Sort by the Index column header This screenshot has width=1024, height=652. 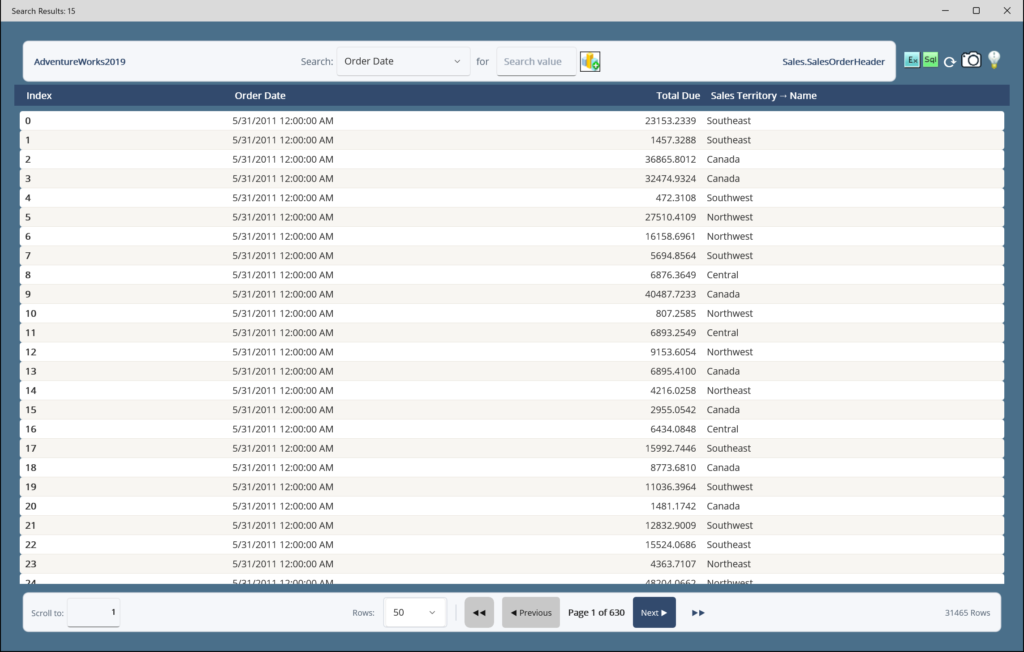point(39,95)
